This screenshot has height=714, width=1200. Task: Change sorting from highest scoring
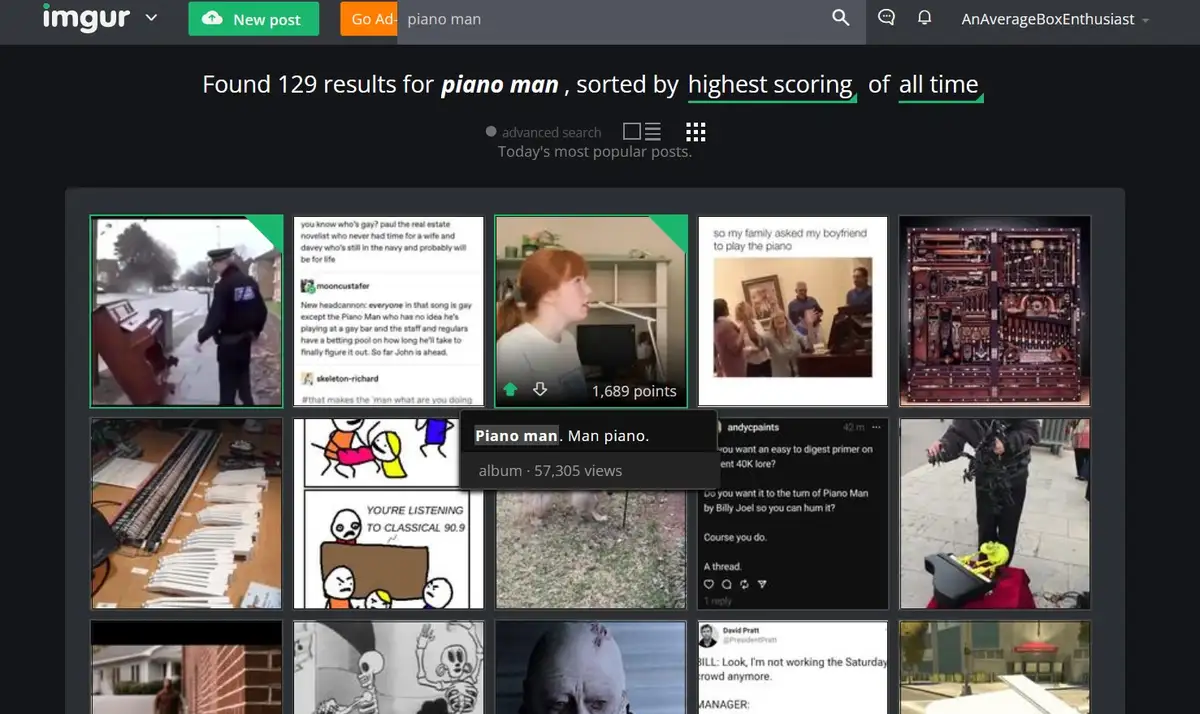click(x=771, y=86)
